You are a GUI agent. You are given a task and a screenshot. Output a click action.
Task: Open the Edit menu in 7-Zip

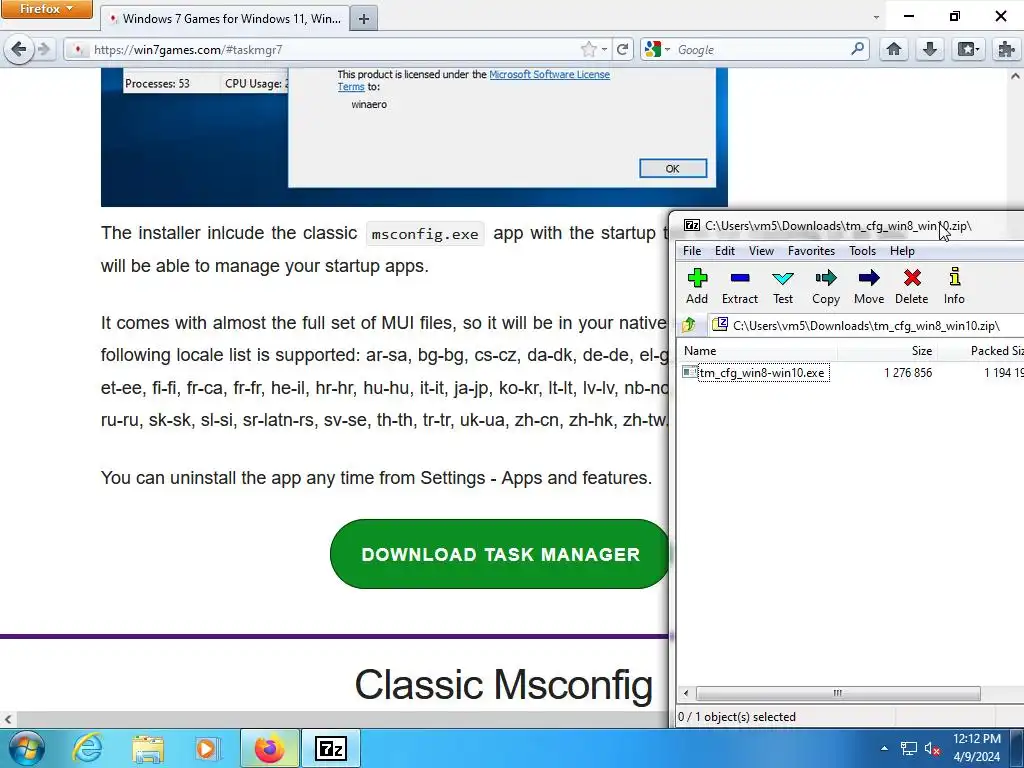[724, 251]
